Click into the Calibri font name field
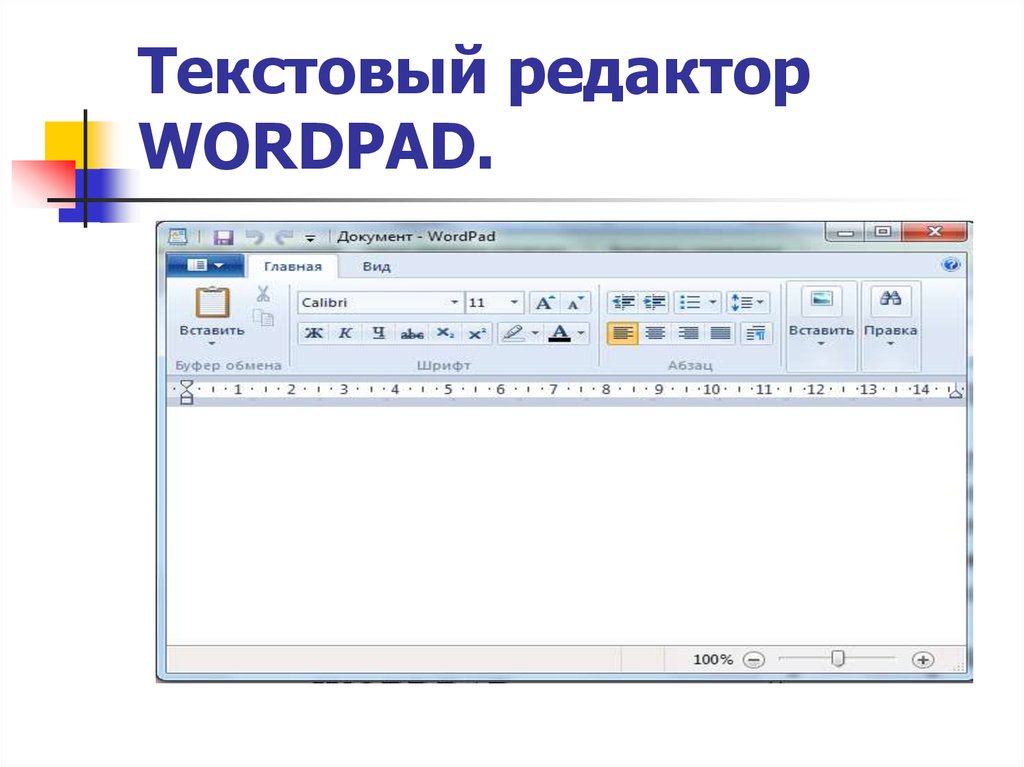1024x767 pixels. pyautogui.click(x=372, y=302)
